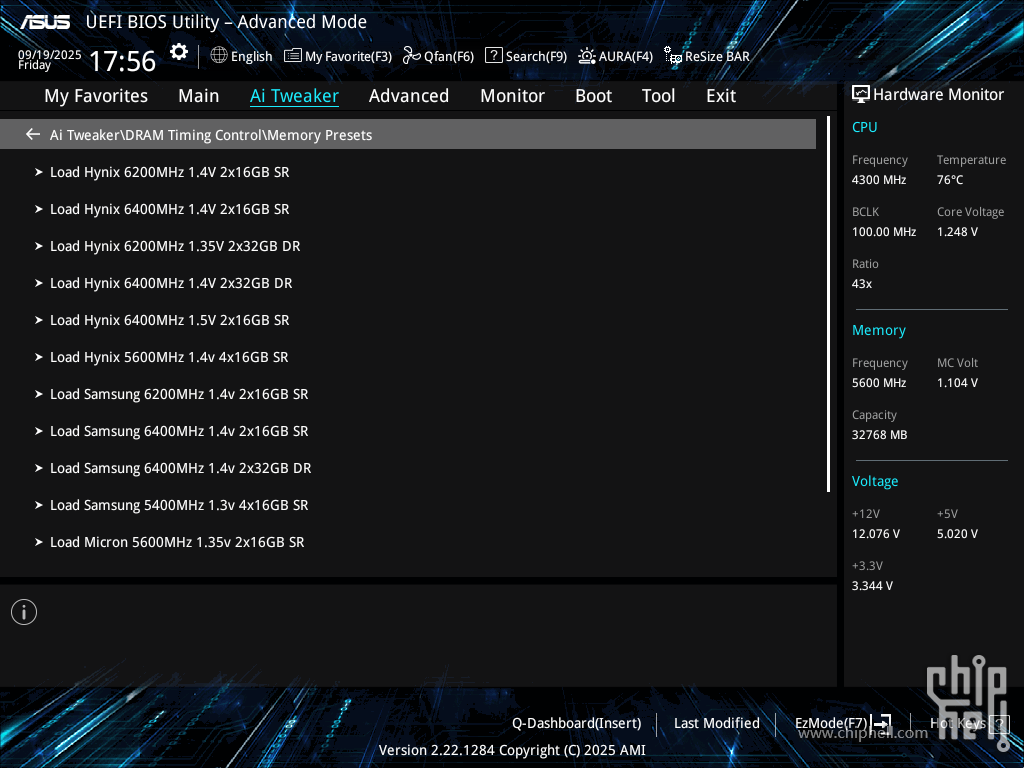The width and height of the screenshot is (1024, 768).
Task: Open the My Favorites tab
Action: pyautogui.click(x=96, y=96)
